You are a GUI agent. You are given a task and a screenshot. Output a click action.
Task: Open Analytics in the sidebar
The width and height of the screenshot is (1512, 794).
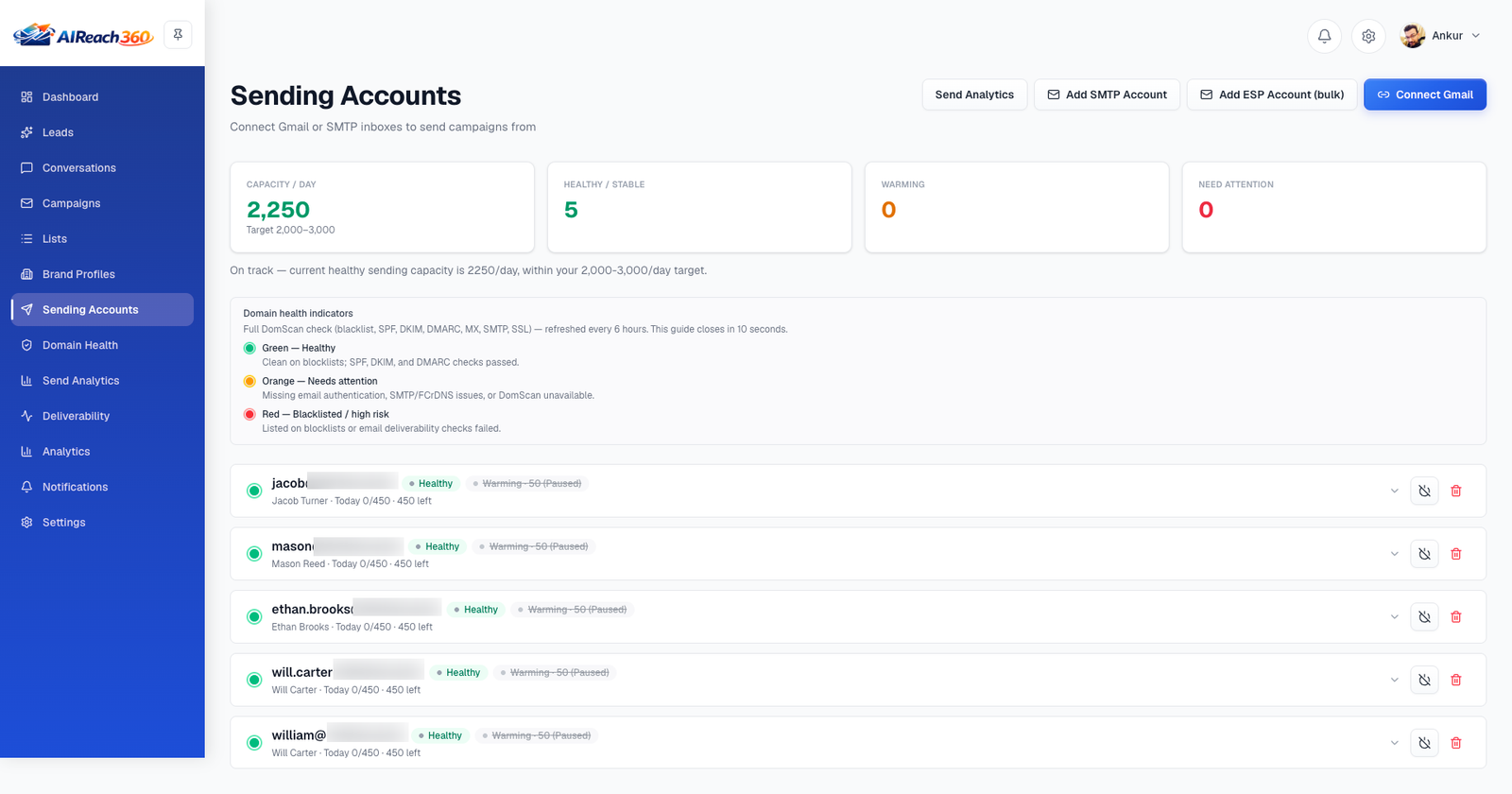102,451
